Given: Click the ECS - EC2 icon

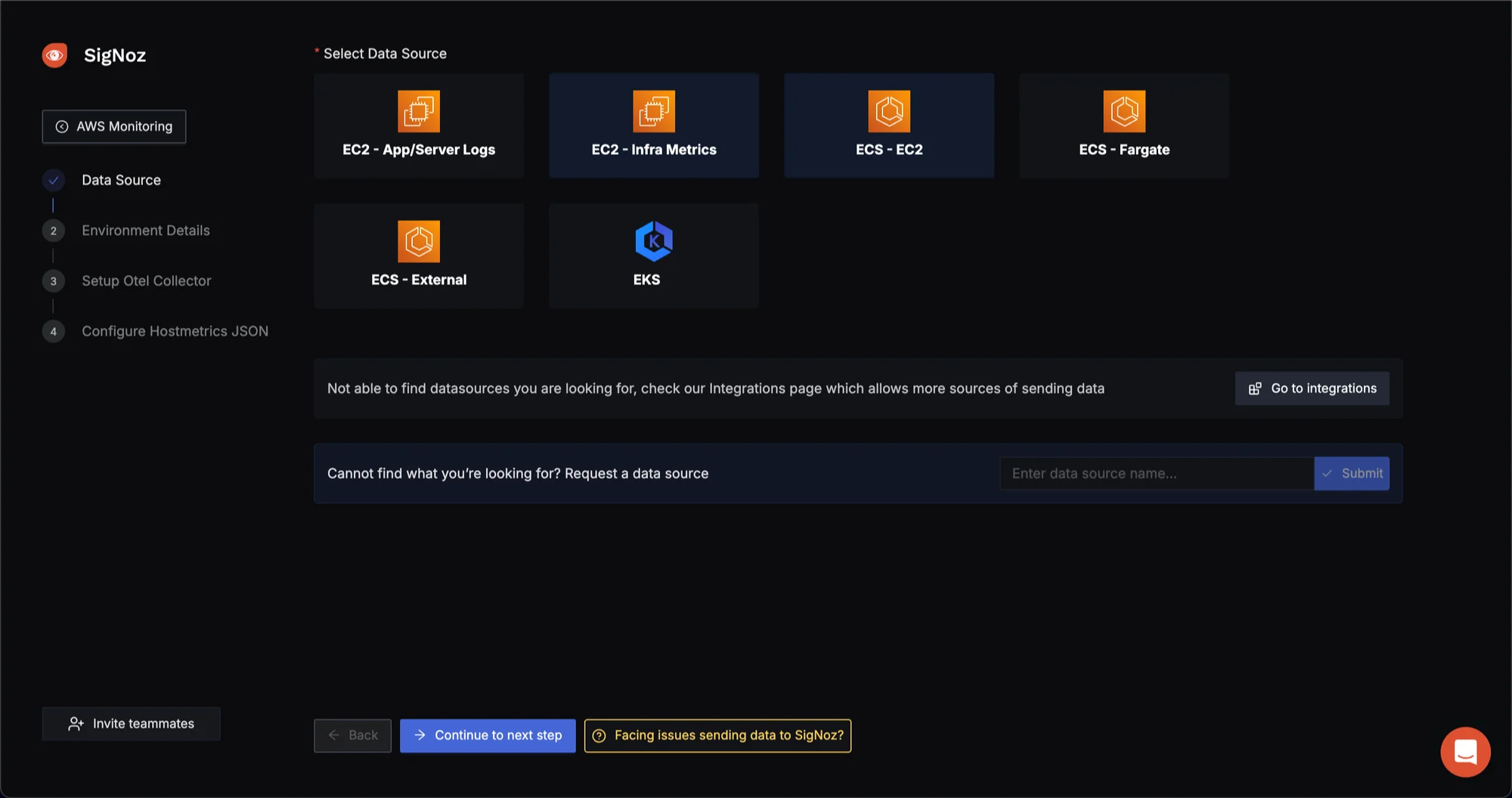Looking at the screenshot, I should click(x=889, y=111).
